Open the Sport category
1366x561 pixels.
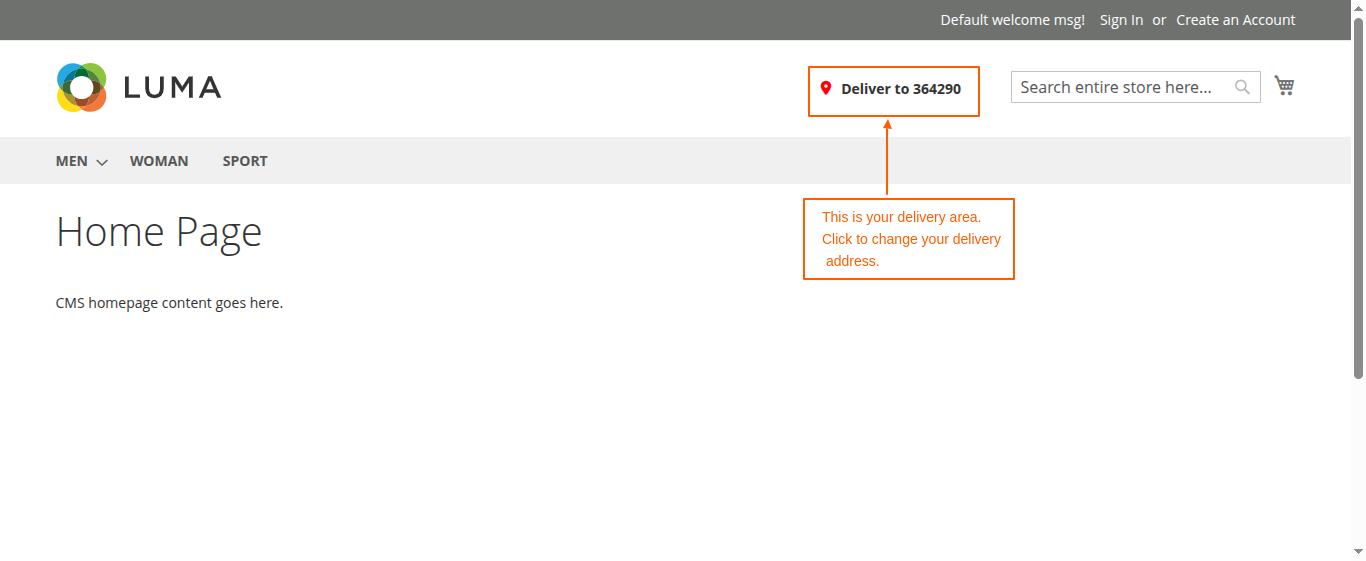(x=245, y=161)
